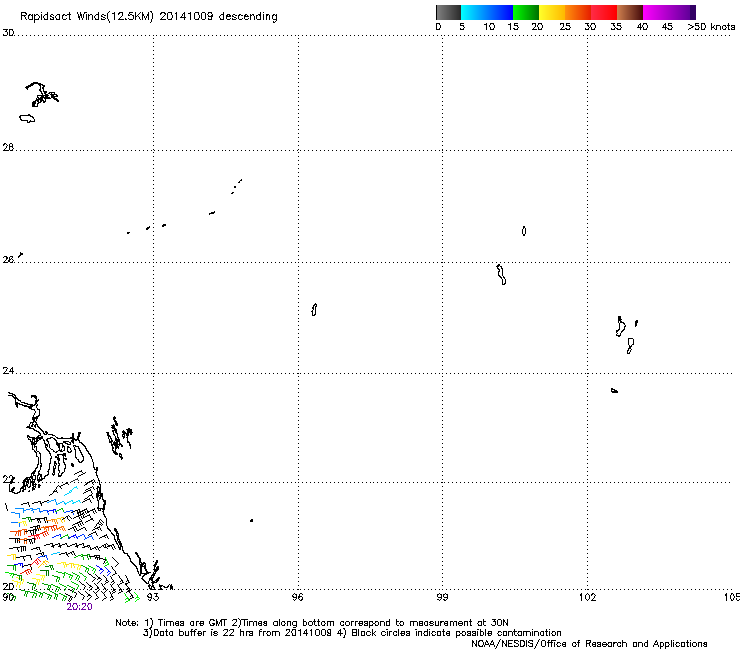Screen dimensions: 740x650
Task: Click the 90 longitude axis label
Action: 8,597
